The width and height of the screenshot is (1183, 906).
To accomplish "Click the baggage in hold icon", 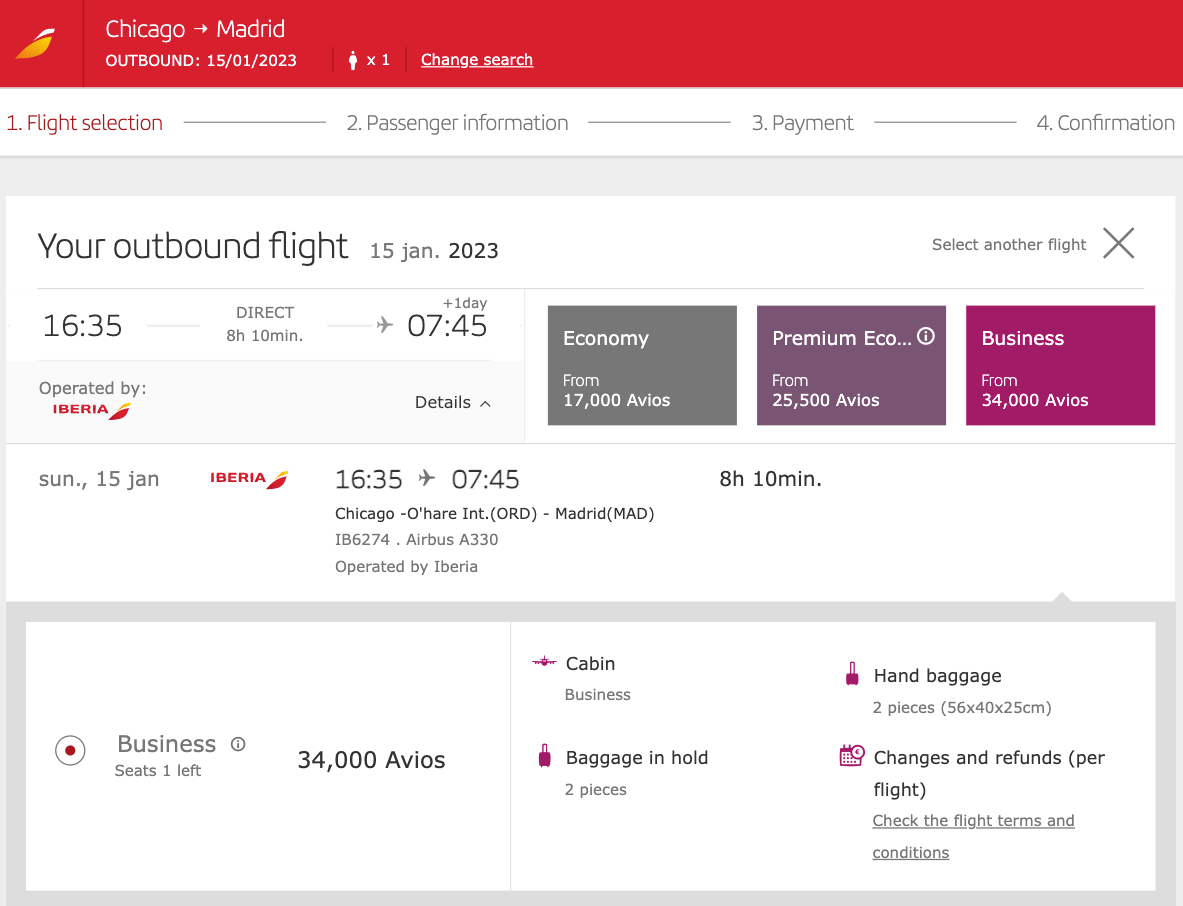I will [544, 756].
